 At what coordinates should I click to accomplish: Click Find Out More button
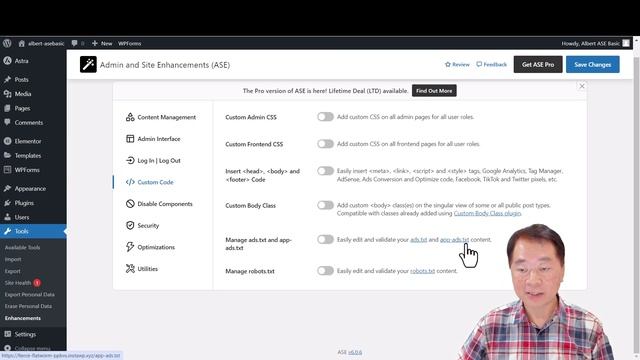(x=434, y=91)
